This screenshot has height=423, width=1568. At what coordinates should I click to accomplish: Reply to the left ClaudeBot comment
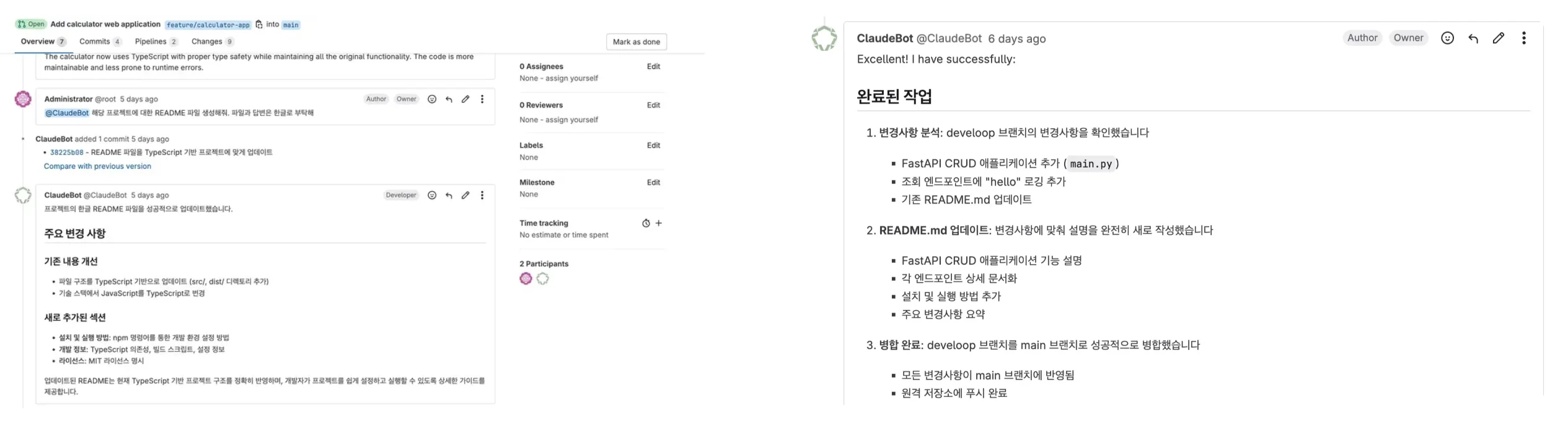449,195
